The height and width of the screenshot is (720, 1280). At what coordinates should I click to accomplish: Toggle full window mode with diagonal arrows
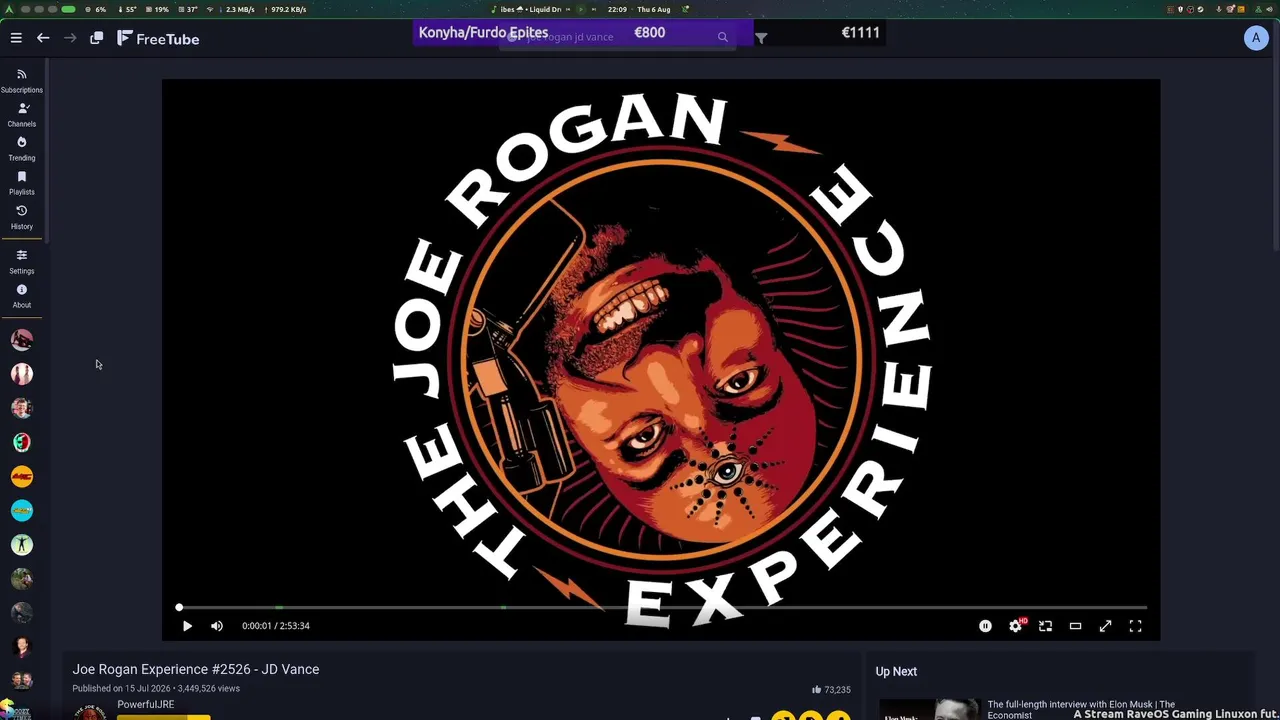pos(1105,626)
